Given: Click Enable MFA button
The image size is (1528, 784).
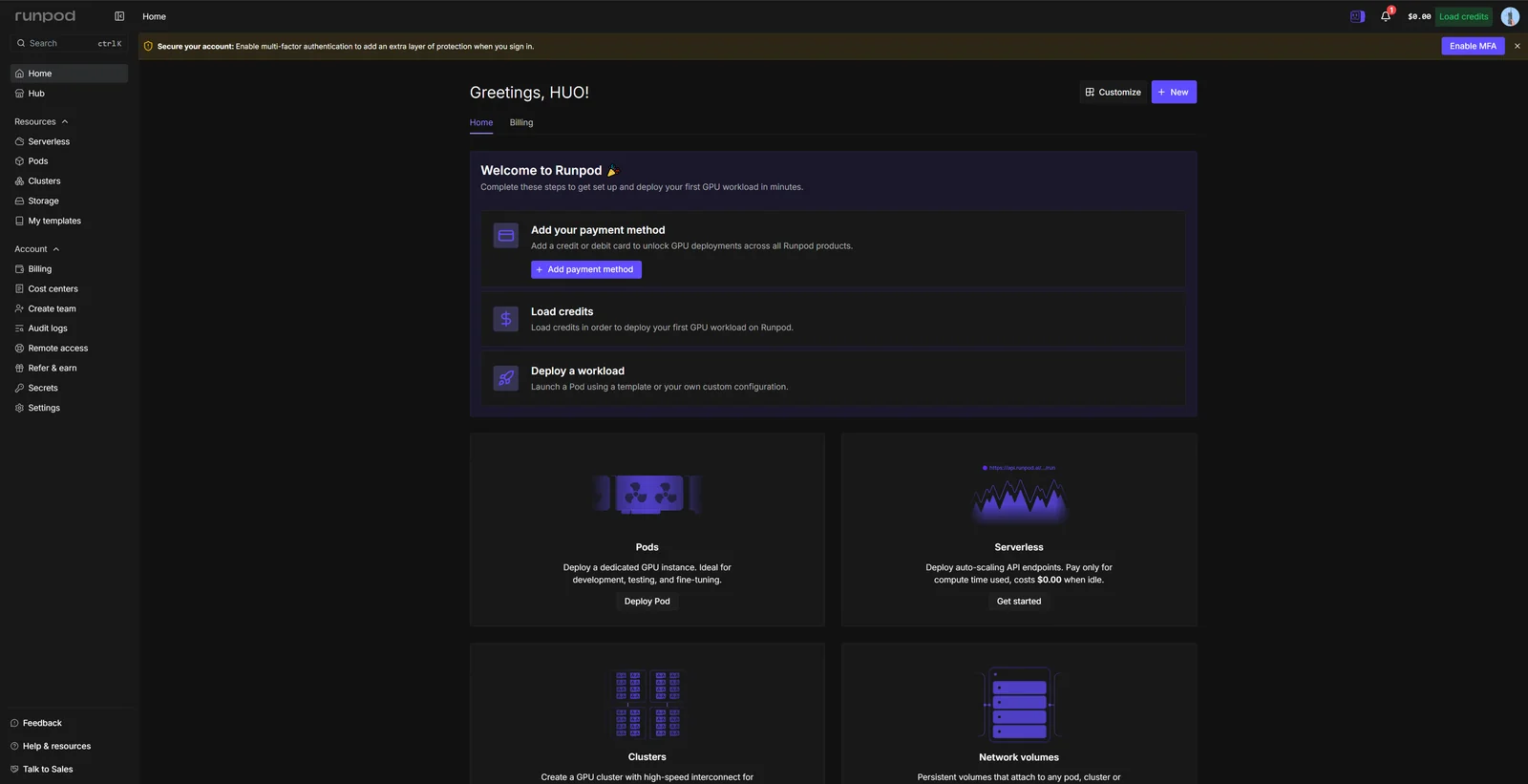Looking at the screenshot, I should 1473,46.
